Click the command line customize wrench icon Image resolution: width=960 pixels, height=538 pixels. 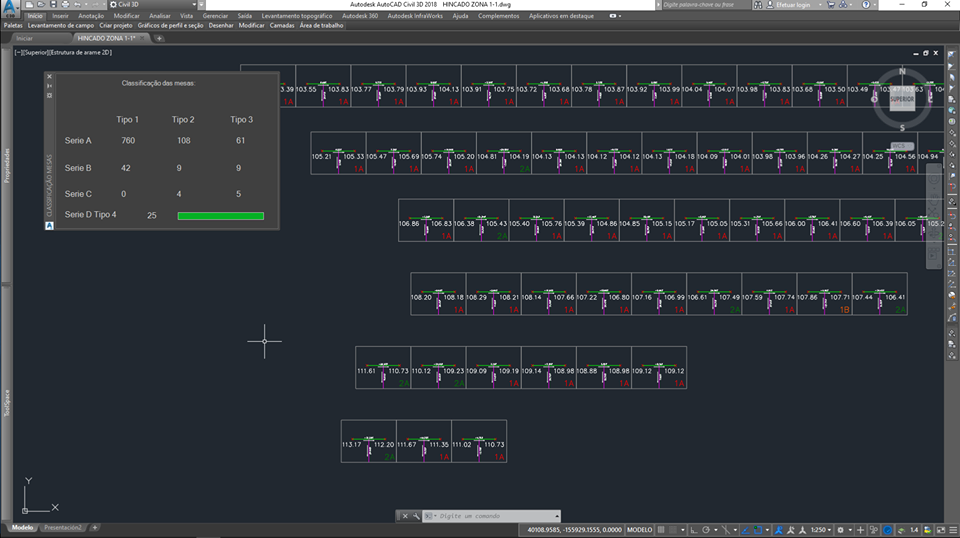(x=416, y=516)
